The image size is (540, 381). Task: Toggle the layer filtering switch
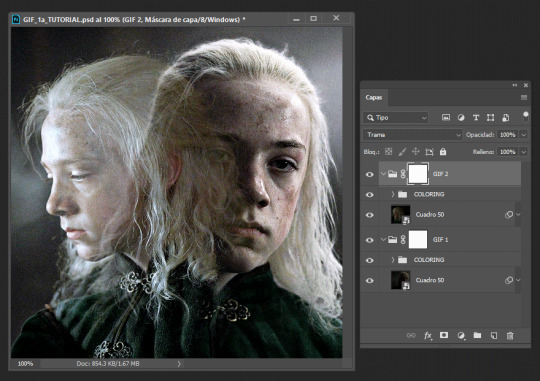526,116
